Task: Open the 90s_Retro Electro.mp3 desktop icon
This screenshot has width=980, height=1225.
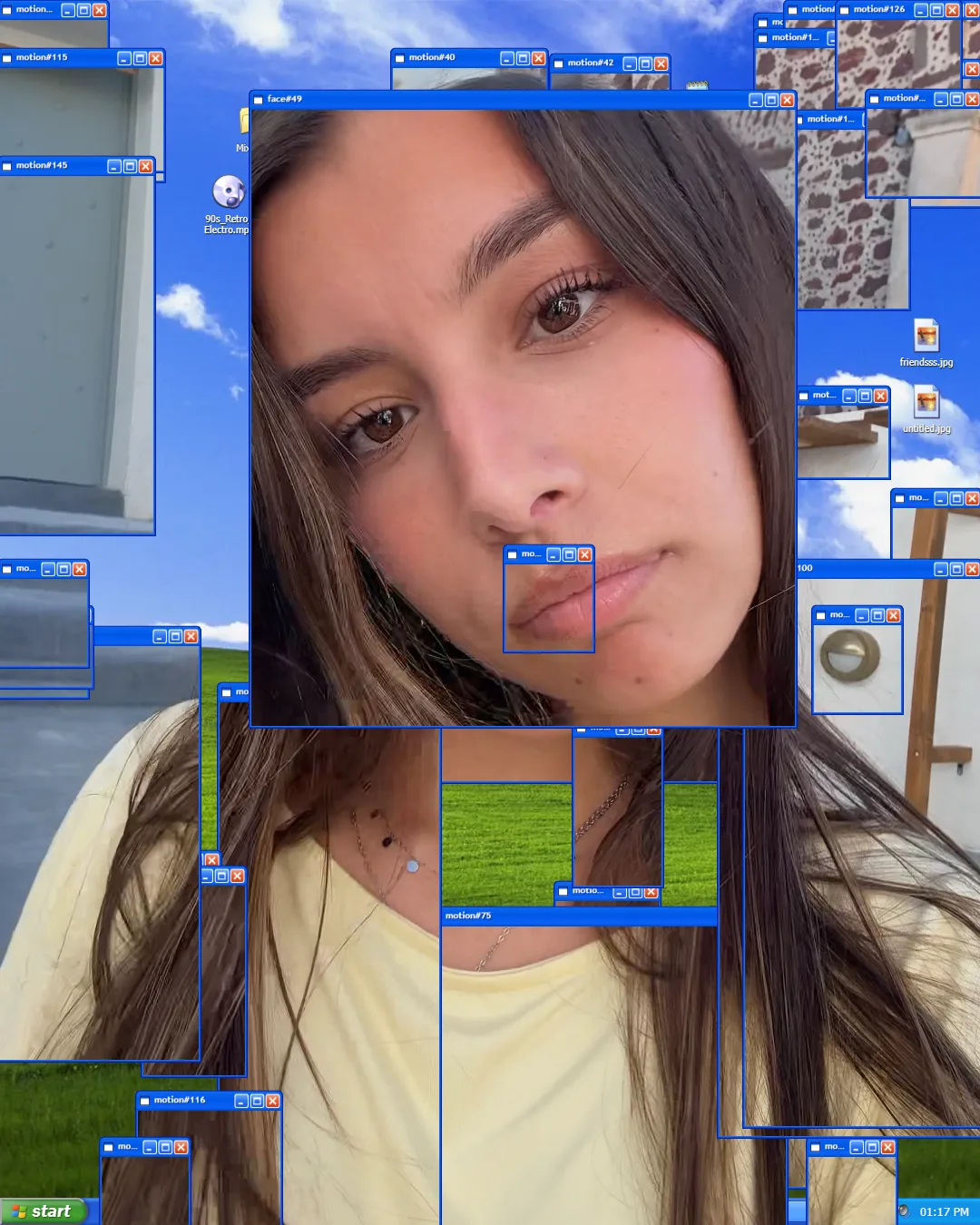Action: point(227,204)
